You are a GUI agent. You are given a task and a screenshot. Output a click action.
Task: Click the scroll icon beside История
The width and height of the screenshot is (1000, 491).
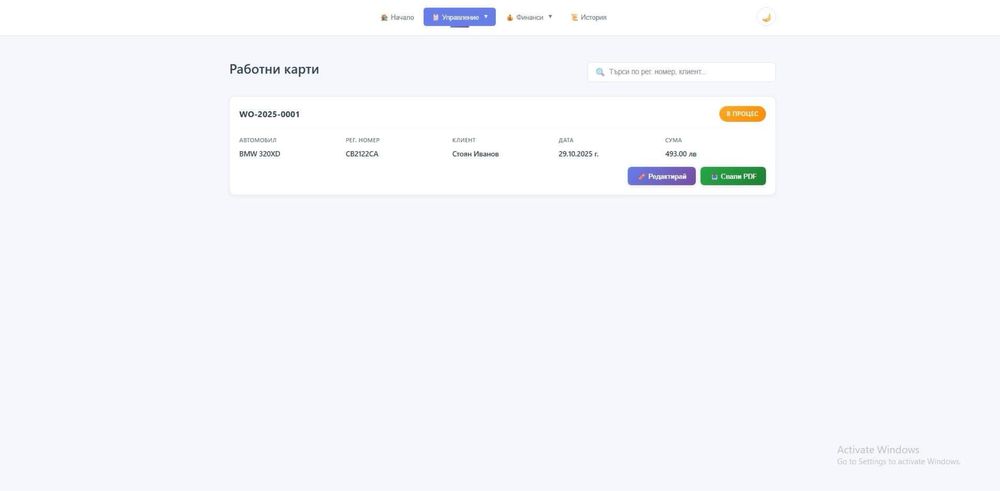pyautogui.click(x=574, y=17)
